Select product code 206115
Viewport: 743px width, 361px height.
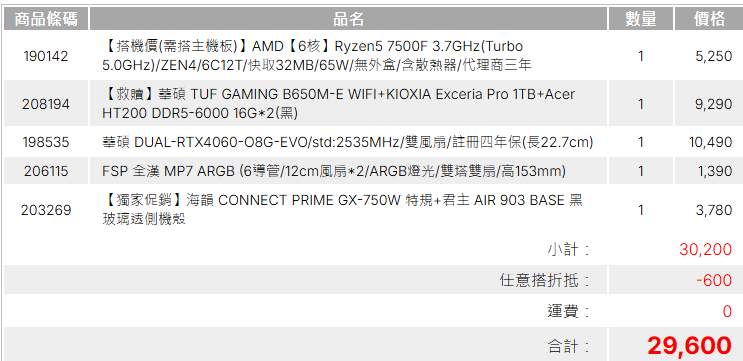(x=46, y=171)
